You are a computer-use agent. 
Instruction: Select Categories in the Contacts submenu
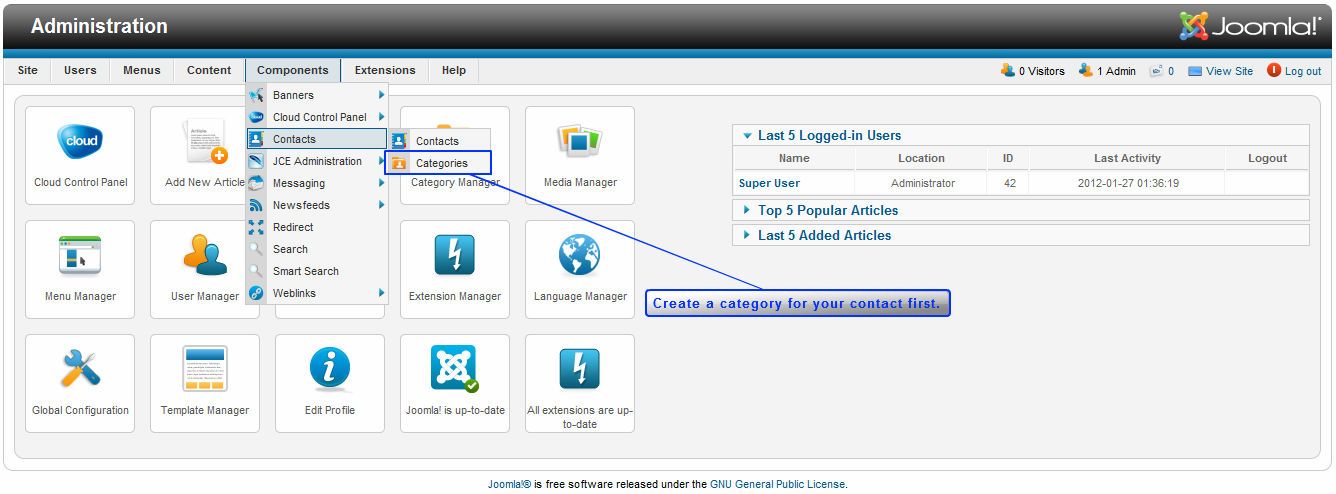pyautogui.click(x=440, y=163)
